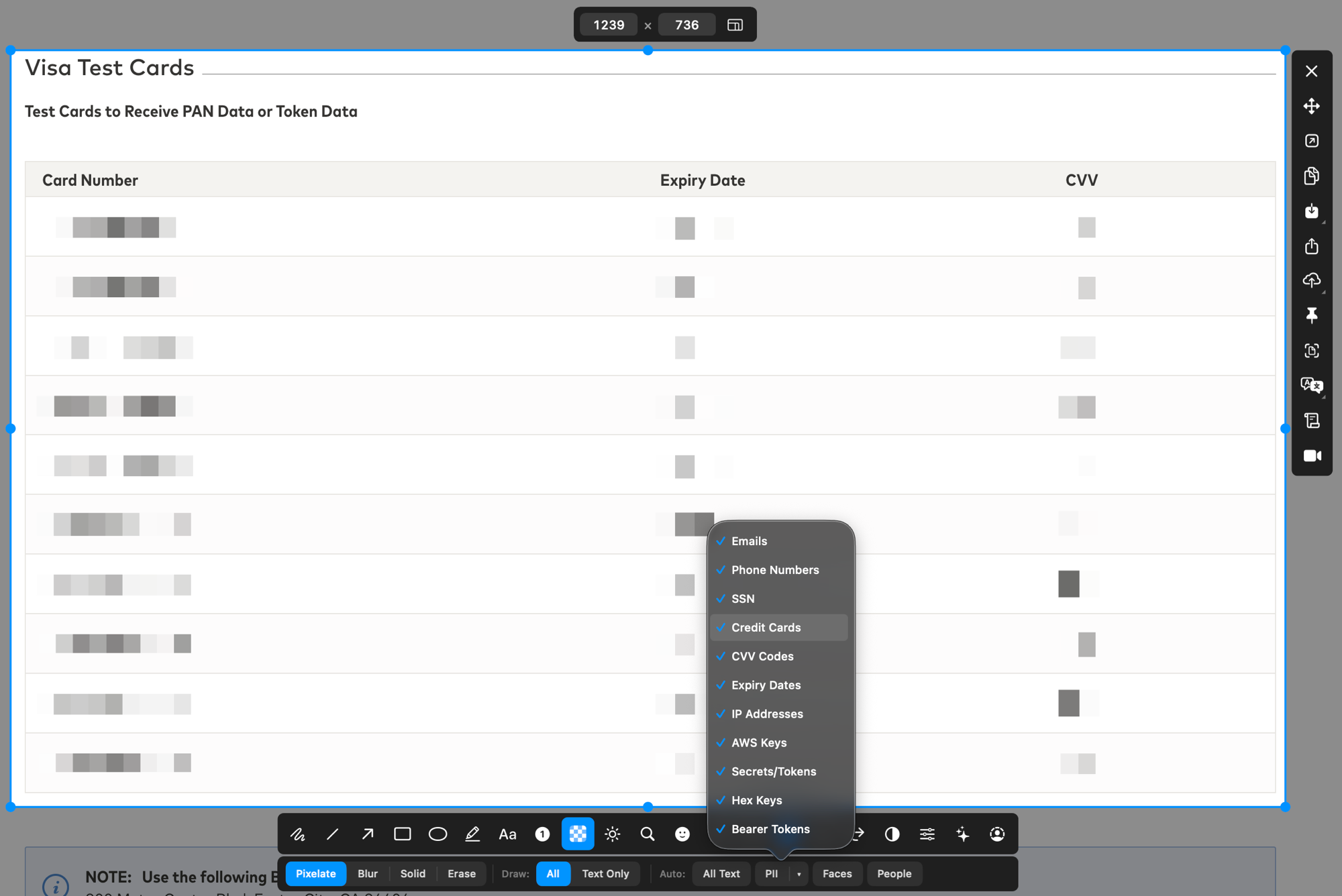The height and width of the screenshot is (896, 1342).
Task: Toggle the IP Addresses option
Action: pos(779,714)
